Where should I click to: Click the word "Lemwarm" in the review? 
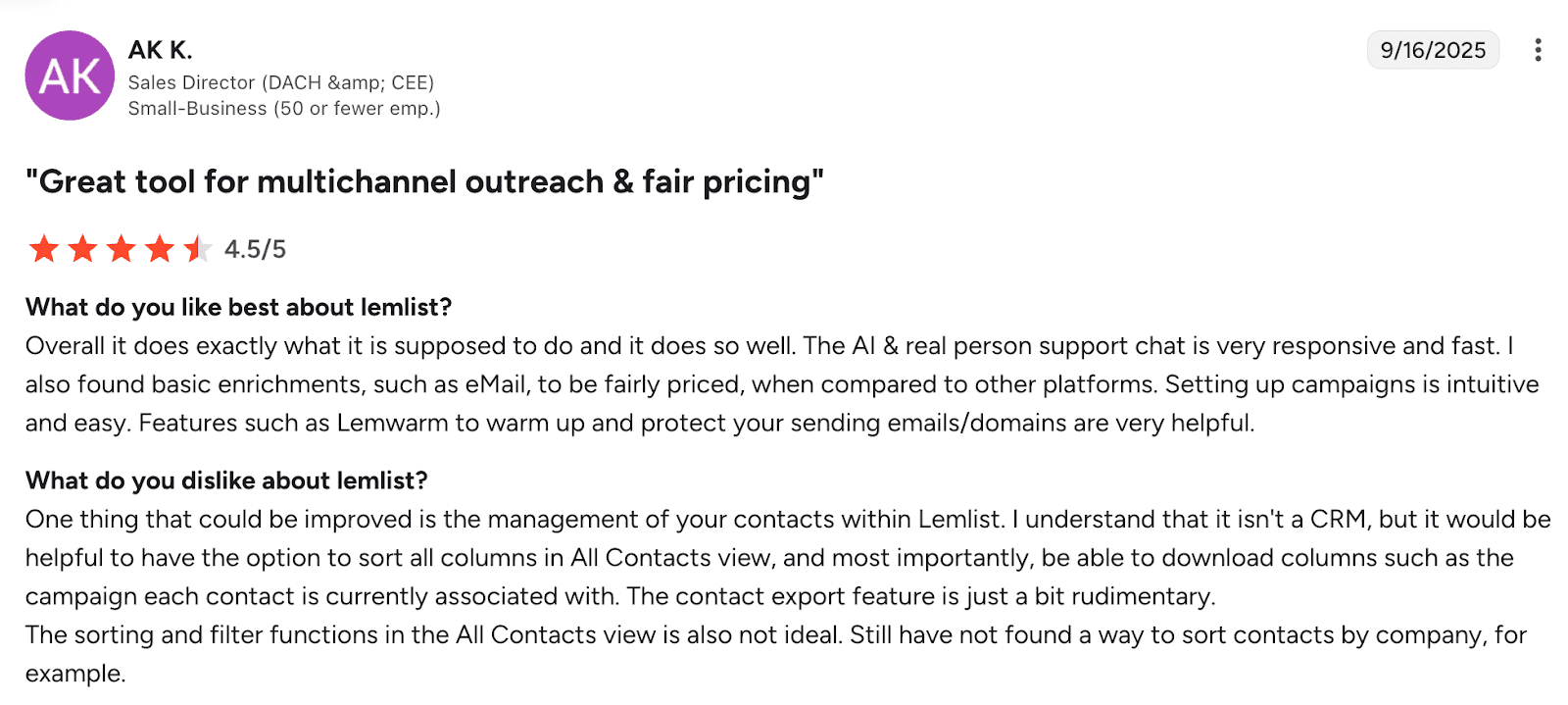[393, 424]
